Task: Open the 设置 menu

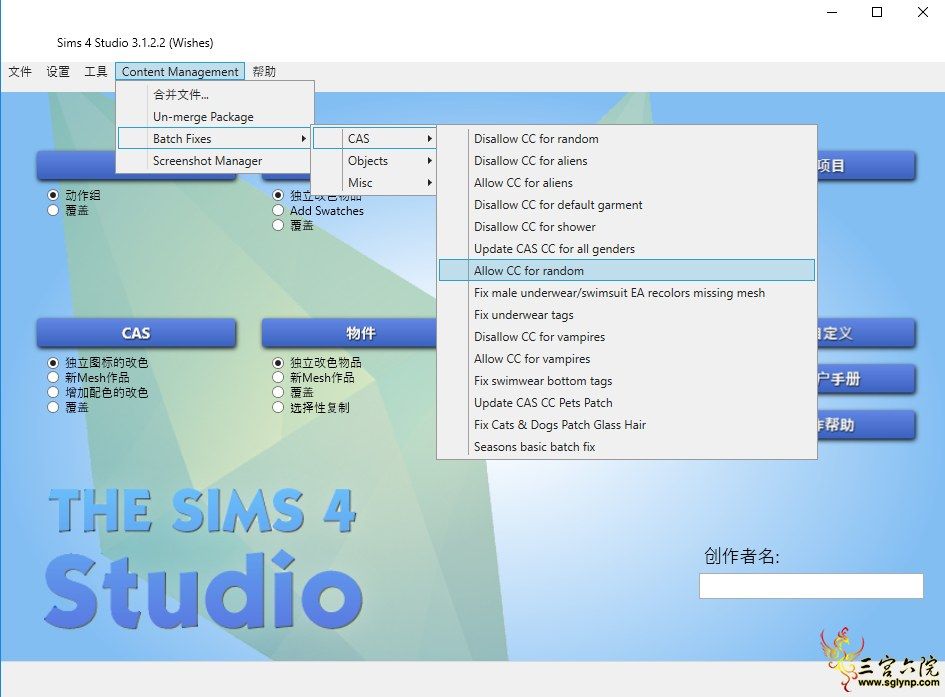Action: click(58, 72)
